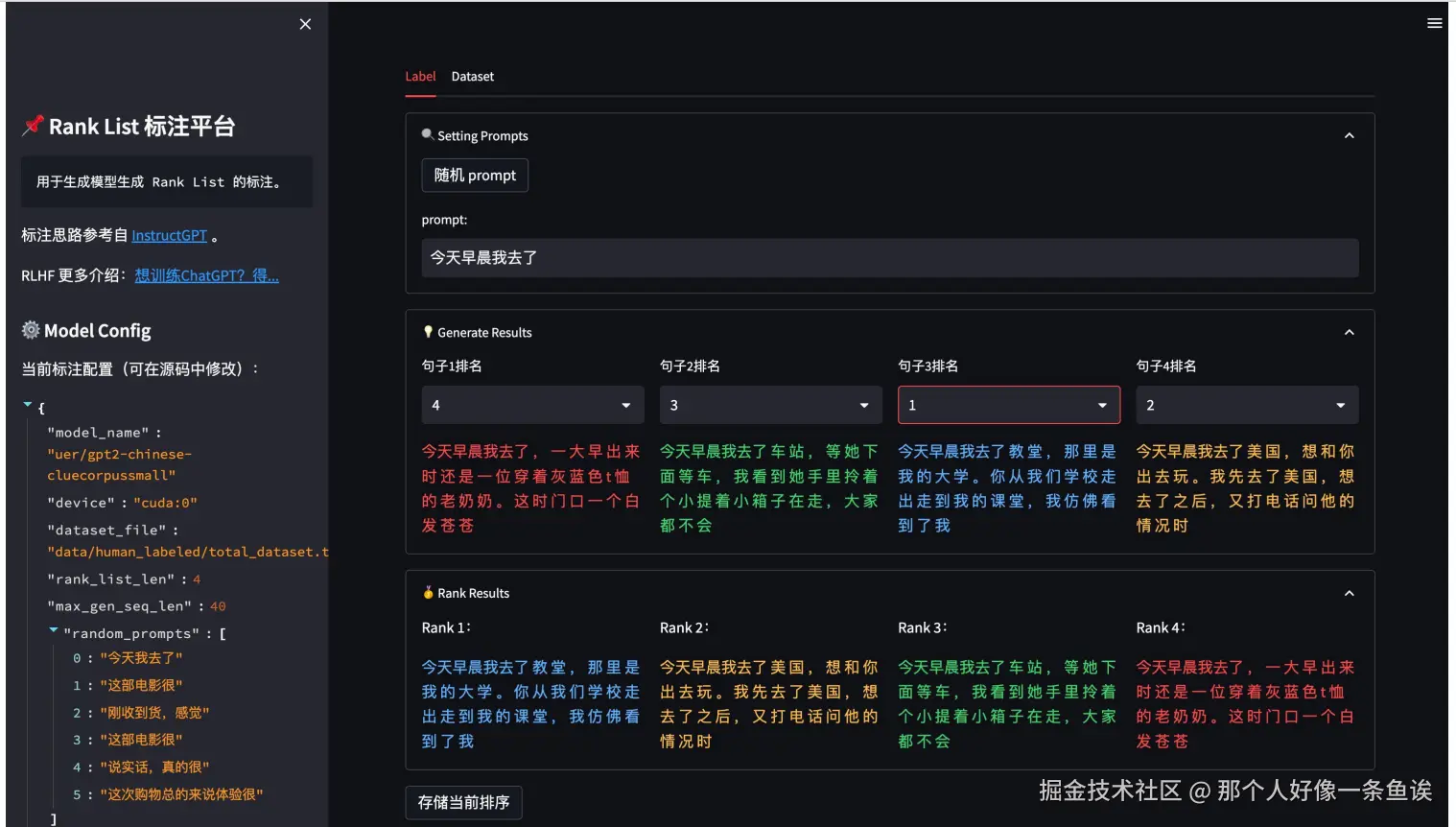Click the Rank 3 green result text
The height and width of the screenshot is (827, 1456).
[x=1007, y=704]
